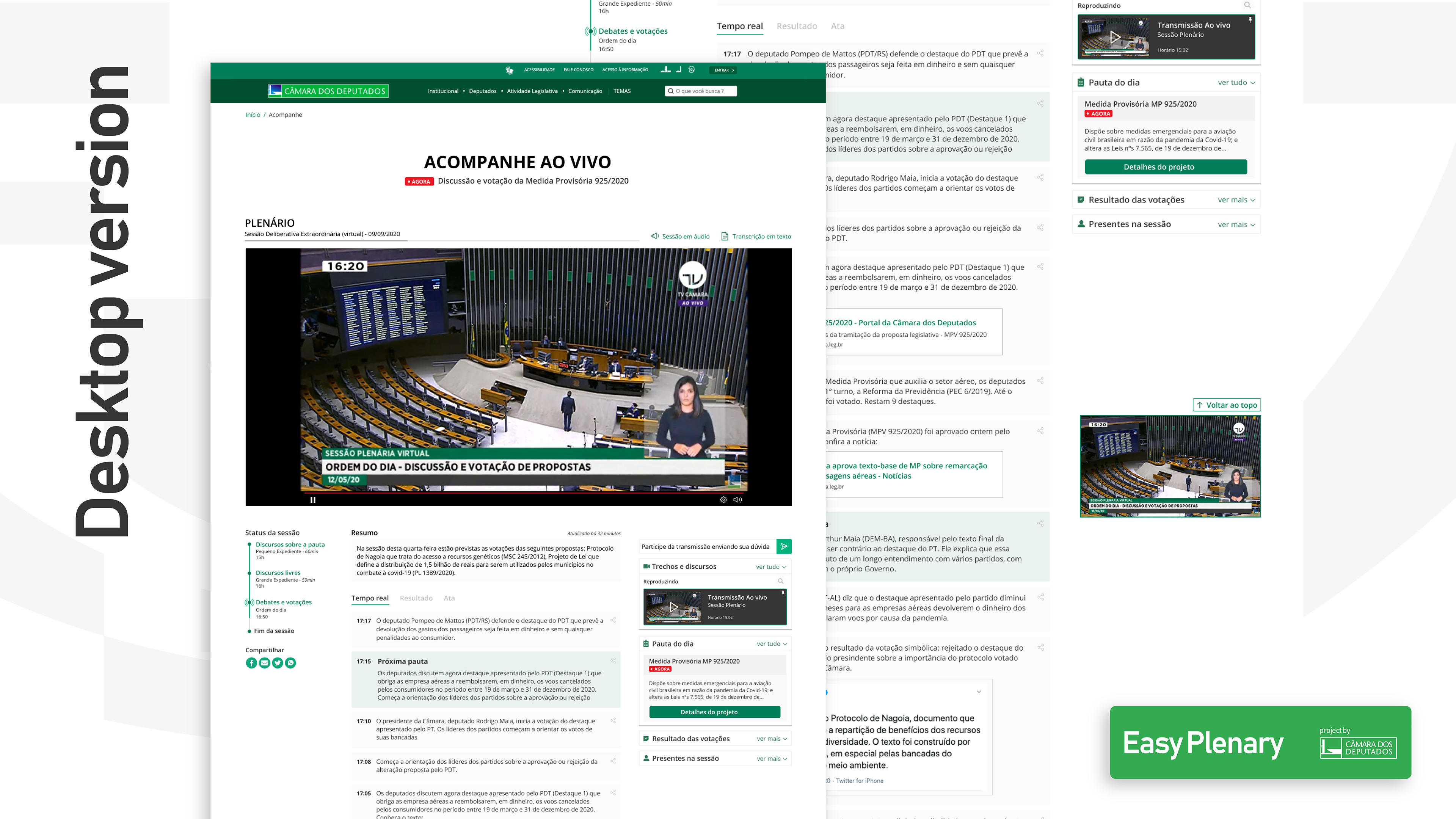Screen dimensions: 1456x819
Task: Mute the main video with volume icon
Action: tap(737, 500)
